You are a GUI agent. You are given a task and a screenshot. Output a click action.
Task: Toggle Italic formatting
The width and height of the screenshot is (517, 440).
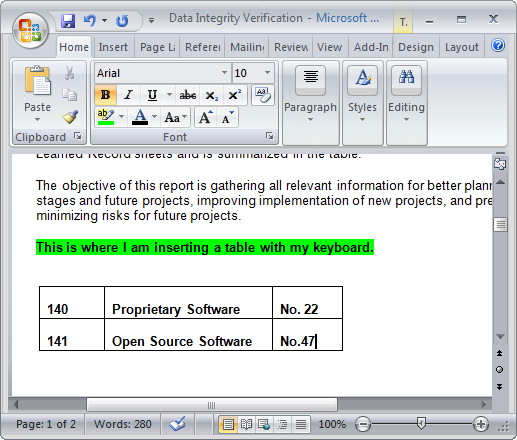pyautogui.click(x=128, y=95)
